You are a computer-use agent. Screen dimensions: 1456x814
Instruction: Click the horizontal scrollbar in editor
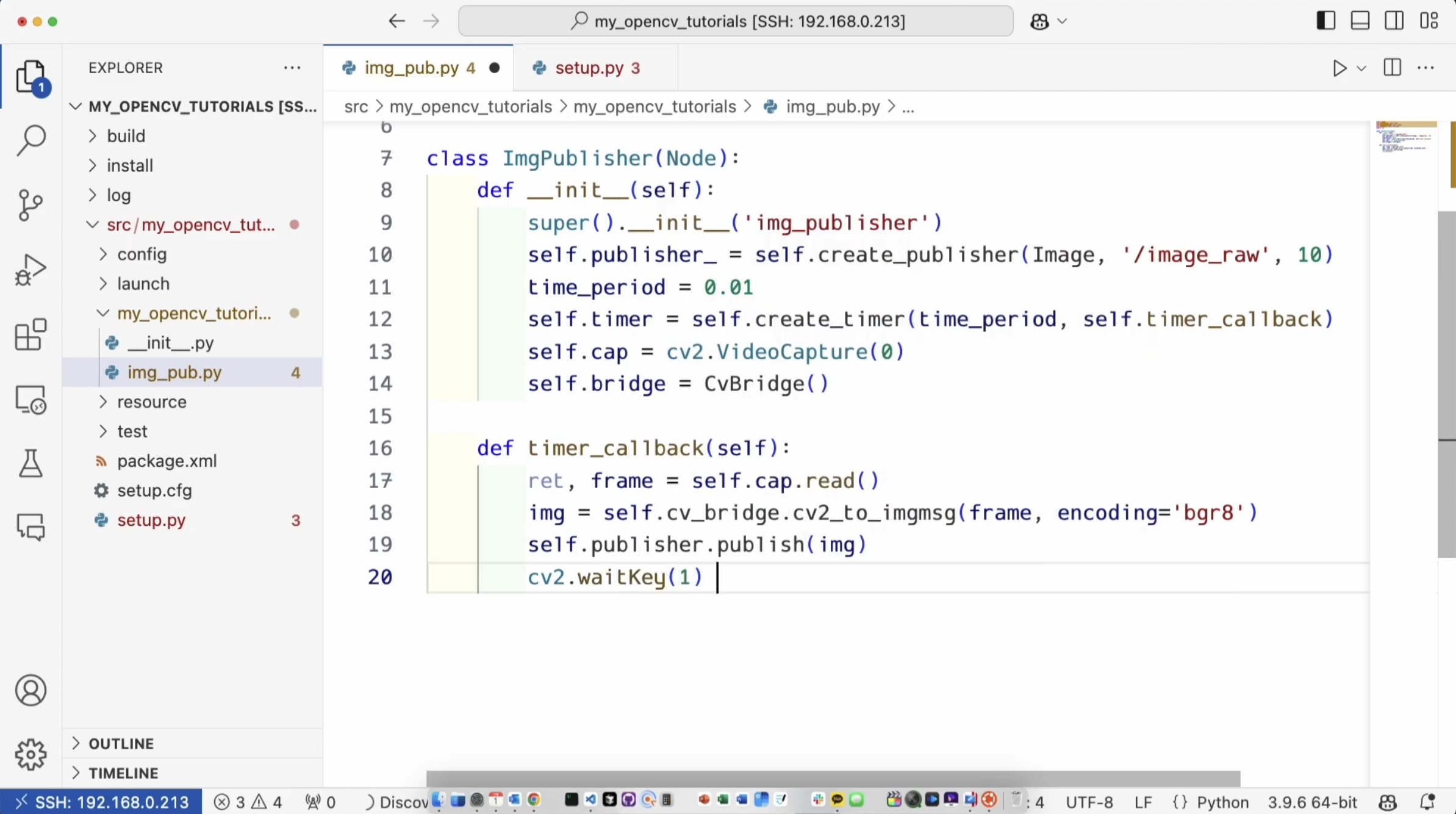(x=833, y=779)
